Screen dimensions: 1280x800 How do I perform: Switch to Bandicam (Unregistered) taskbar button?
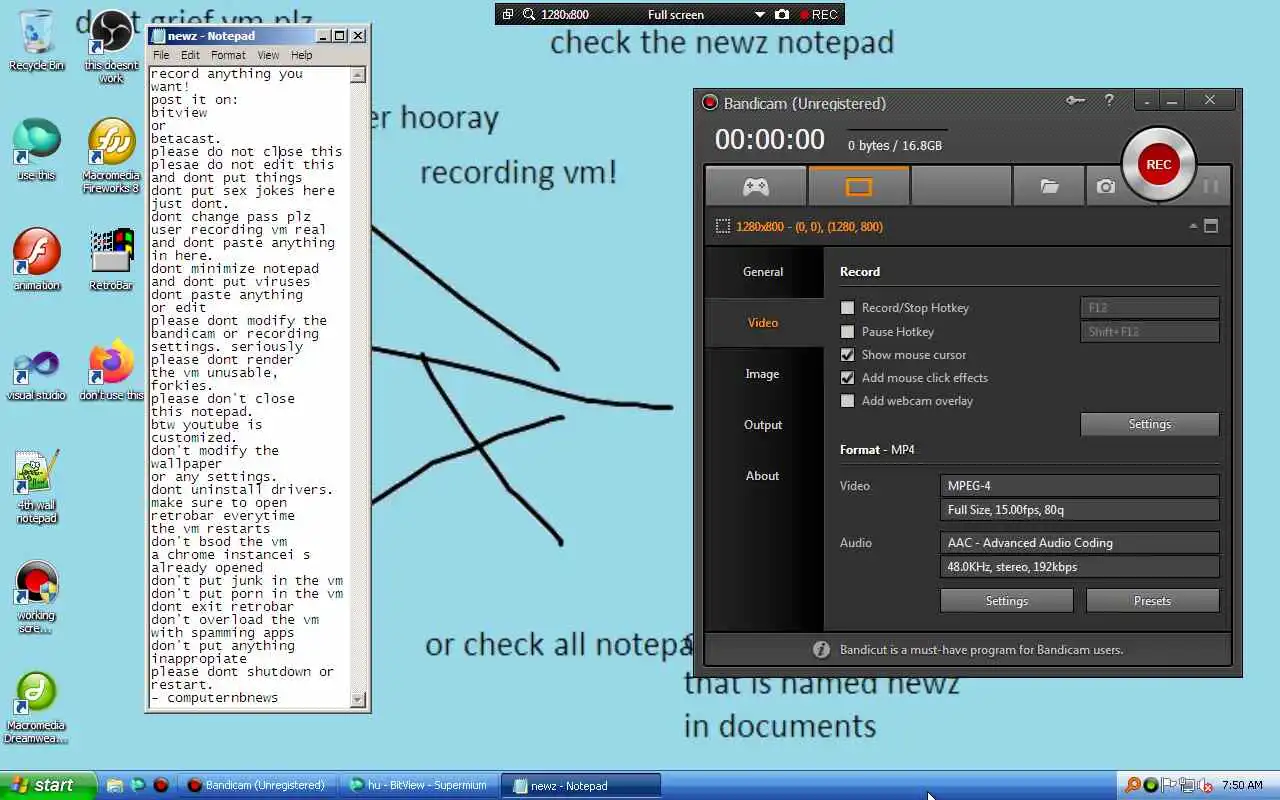coord(259,785)
